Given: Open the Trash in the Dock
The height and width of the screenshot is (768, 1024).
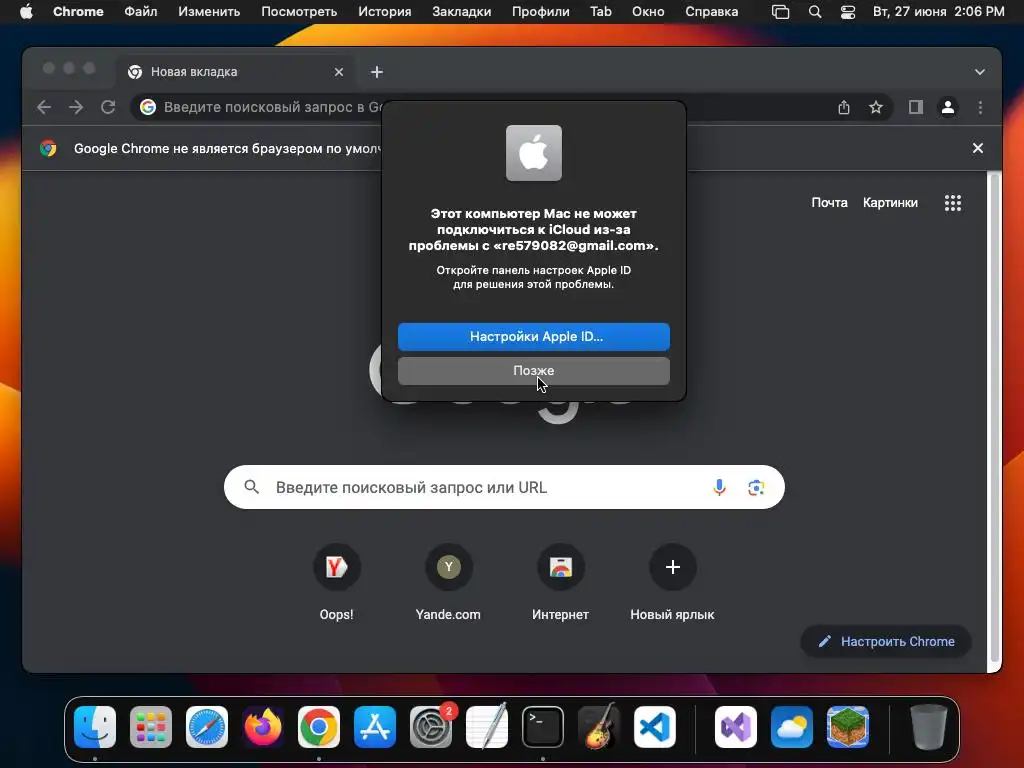Looking at the screenshot, I should pos(929,727).
